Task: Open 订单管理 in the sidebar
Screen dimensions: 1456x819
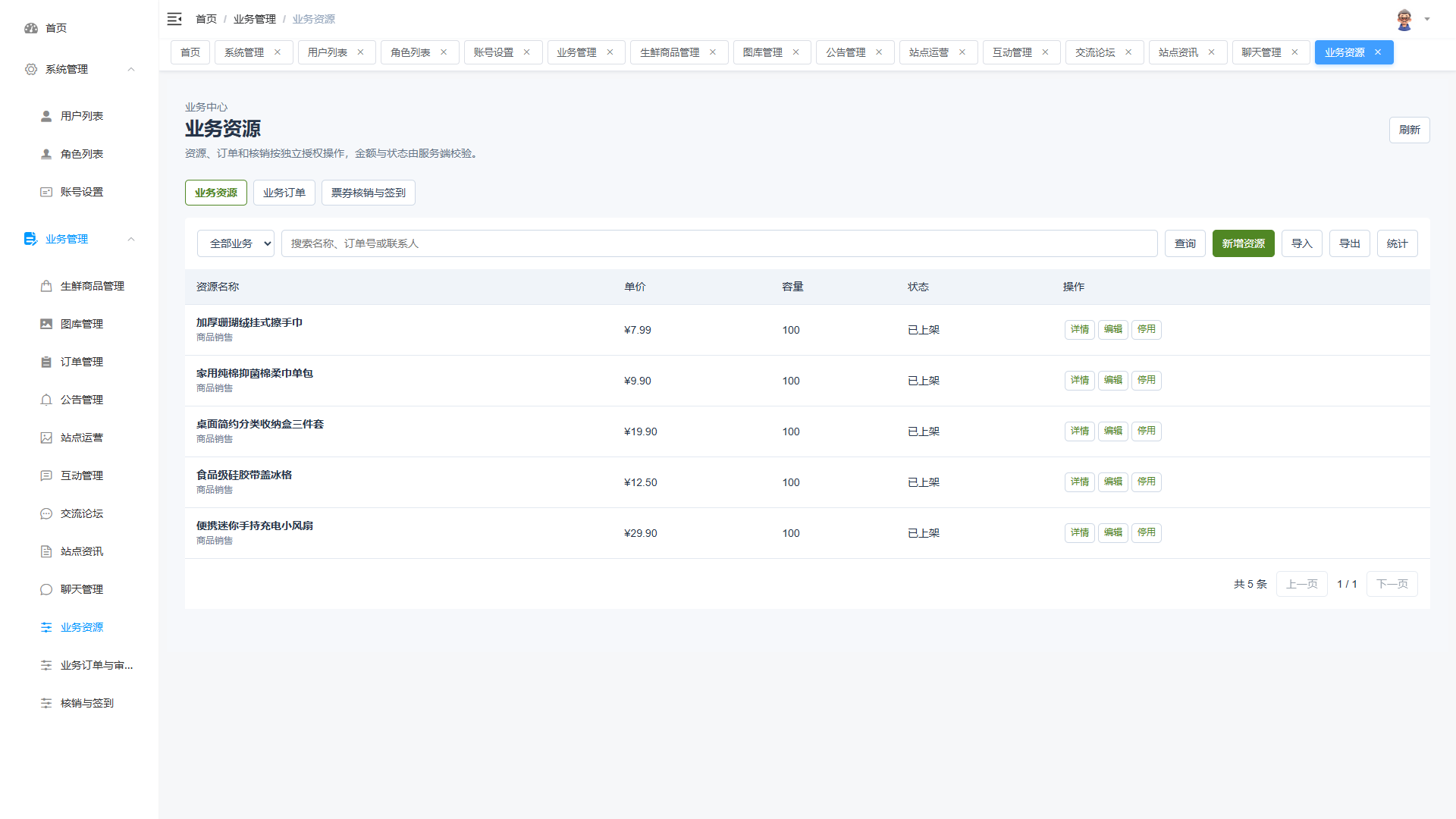Action: tap(81, 362)
